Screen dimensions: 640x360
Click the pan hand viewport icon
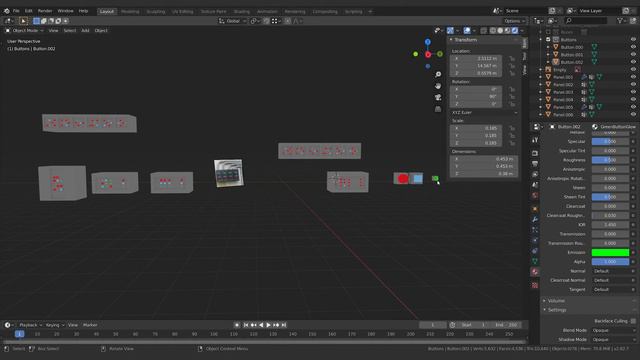[x=438, y=86]
